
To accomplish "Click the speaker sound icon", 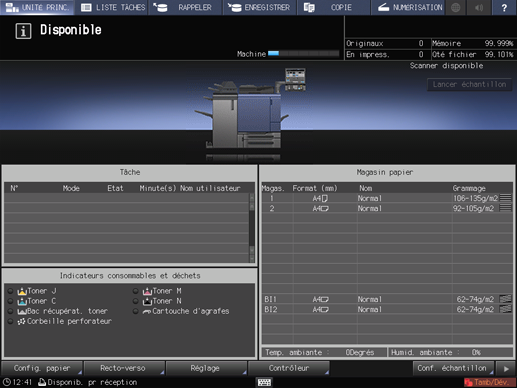I will (x=479, y=7).
